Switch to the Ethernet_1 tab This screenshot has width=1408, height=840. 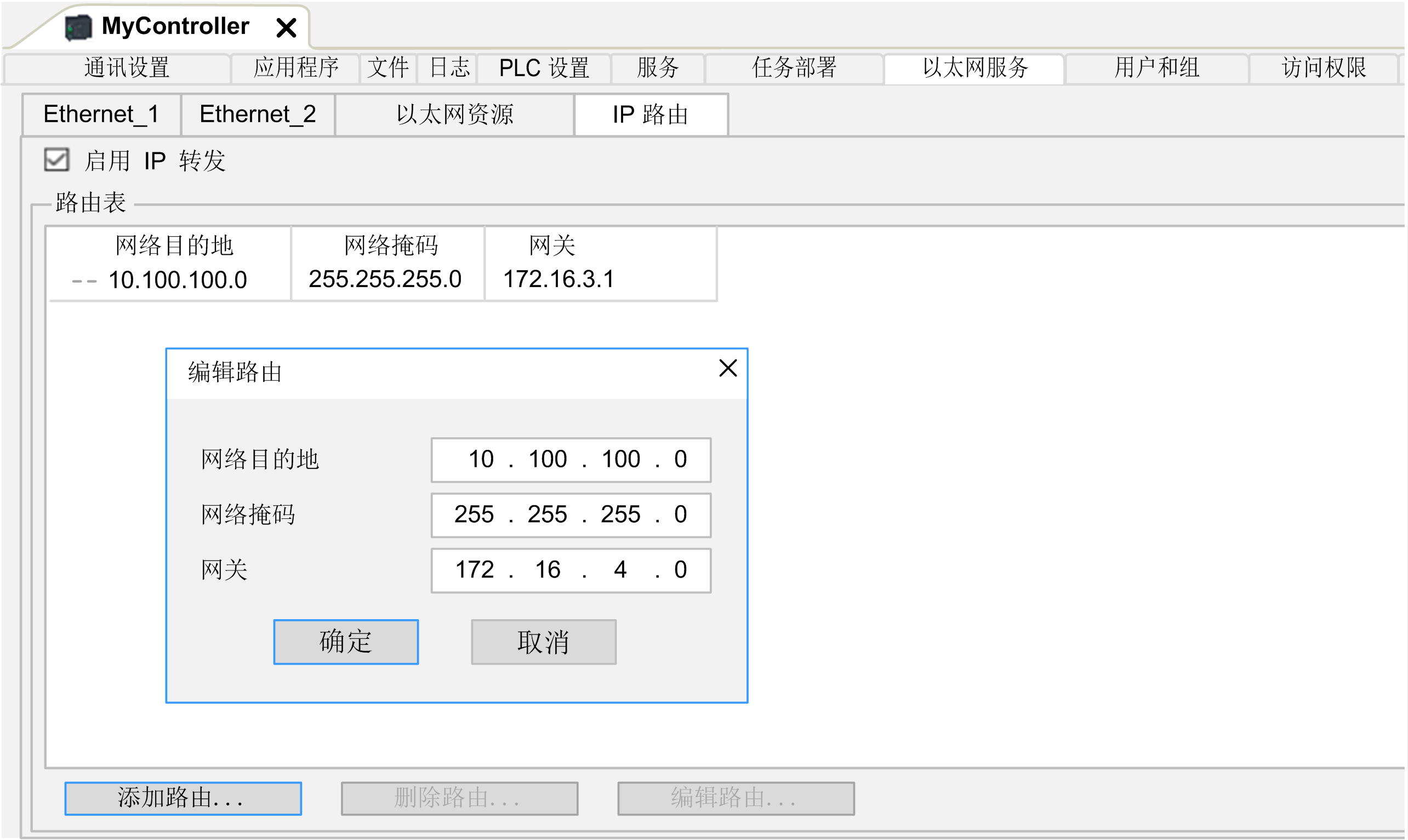[x=101, y=115]
